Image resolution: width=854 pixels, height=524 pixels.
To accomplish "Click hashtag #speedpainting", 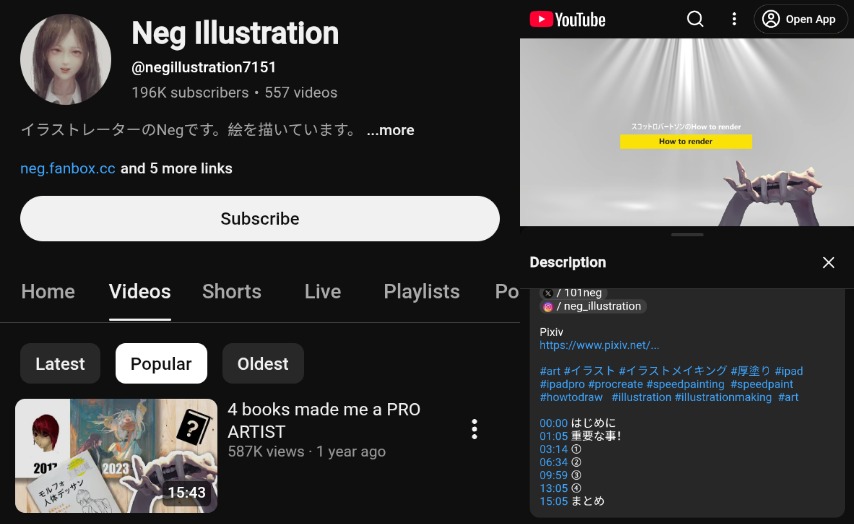I will tap(685, 385).
